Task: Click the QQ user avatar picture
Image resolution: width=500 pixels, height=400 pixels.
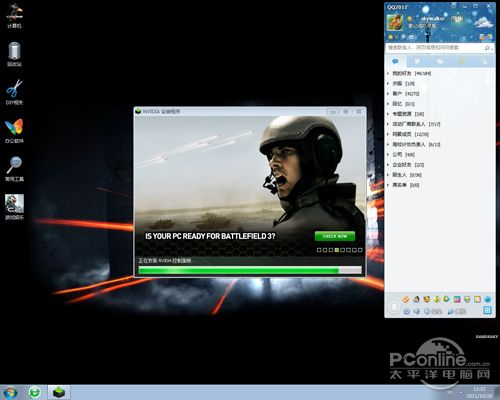Action: pos(395,22)
